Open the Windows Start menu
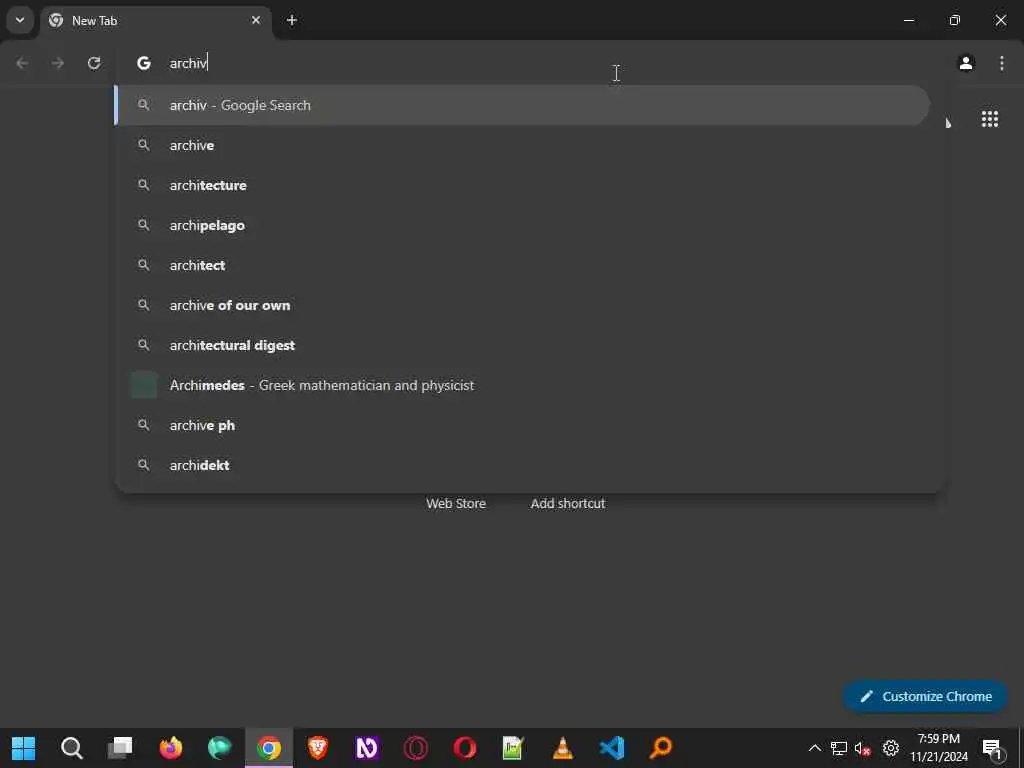Viewport: 1024px width, 768px height. point(24,748)
